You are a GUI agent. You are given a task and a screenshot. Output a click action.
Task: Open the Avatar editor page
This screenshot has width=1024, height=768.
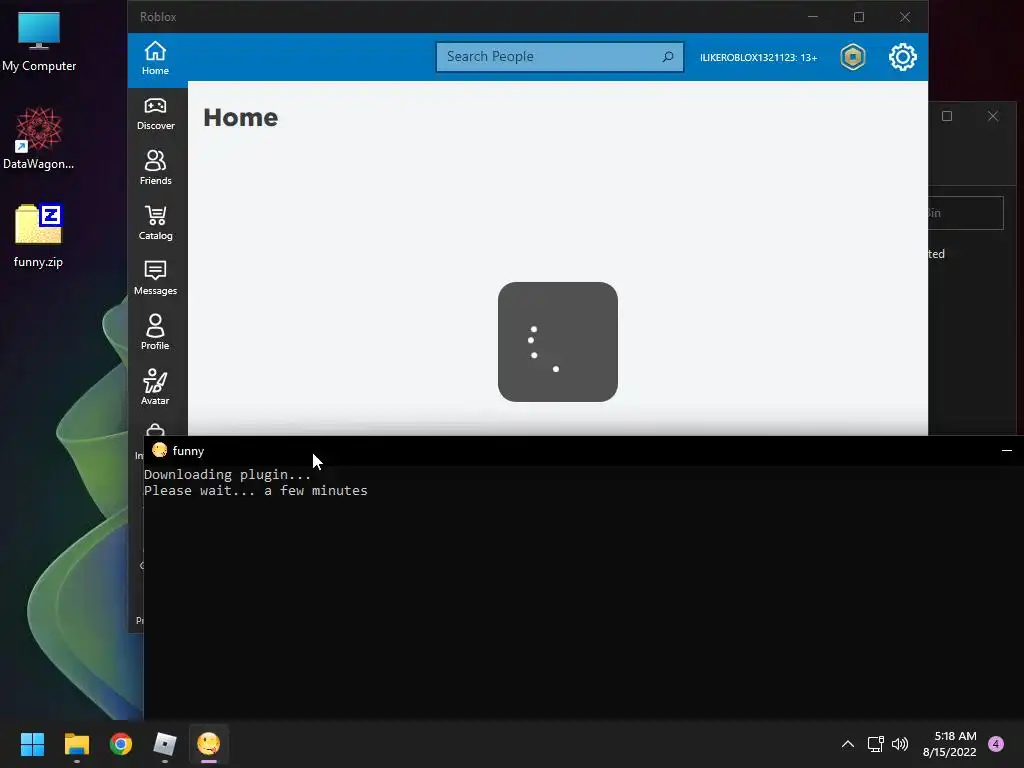tap(155, 387)
